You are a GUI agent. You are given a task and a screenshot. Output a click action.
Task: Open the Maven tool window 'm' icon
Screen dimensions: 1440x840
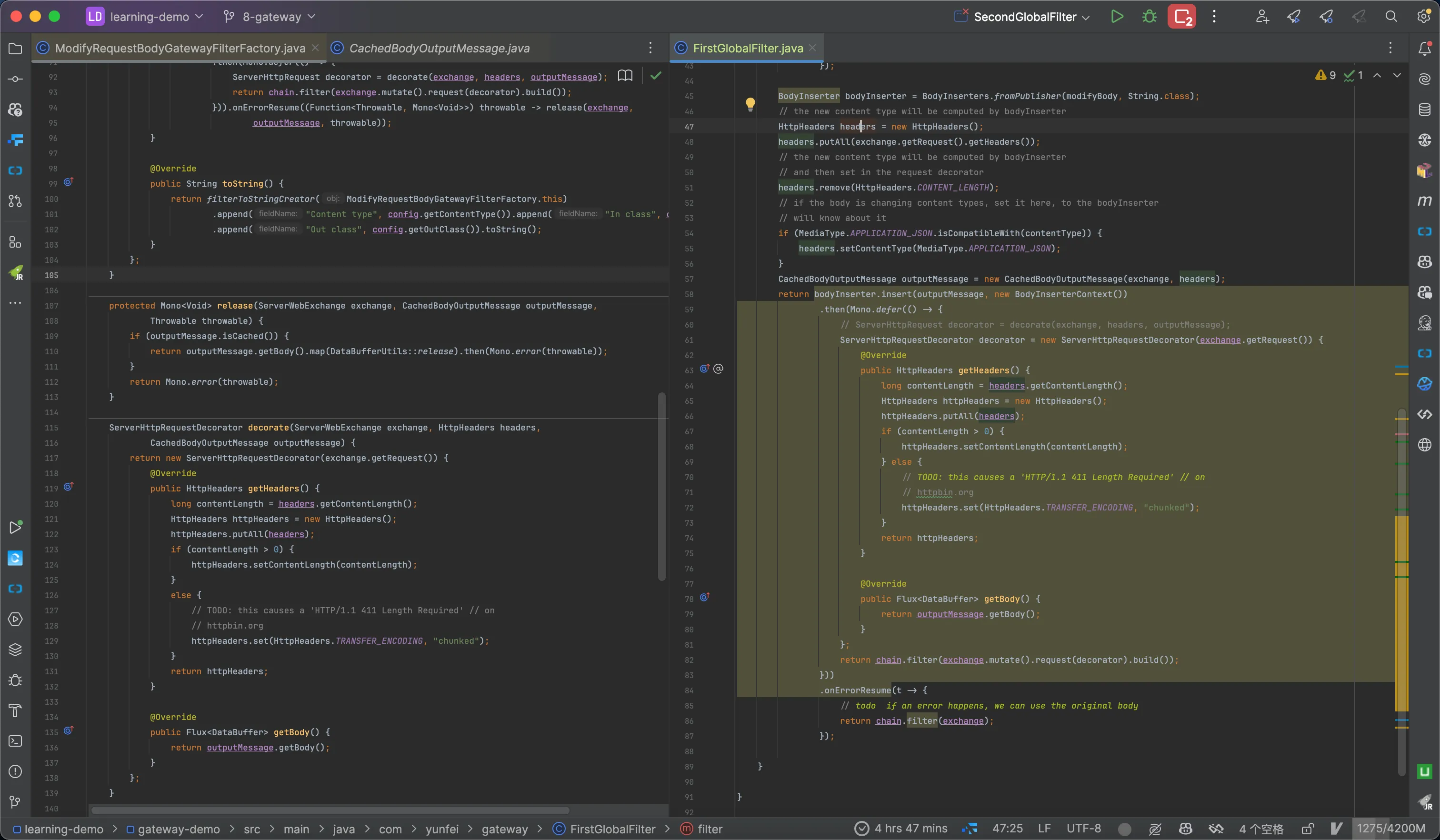[1425, 200]
